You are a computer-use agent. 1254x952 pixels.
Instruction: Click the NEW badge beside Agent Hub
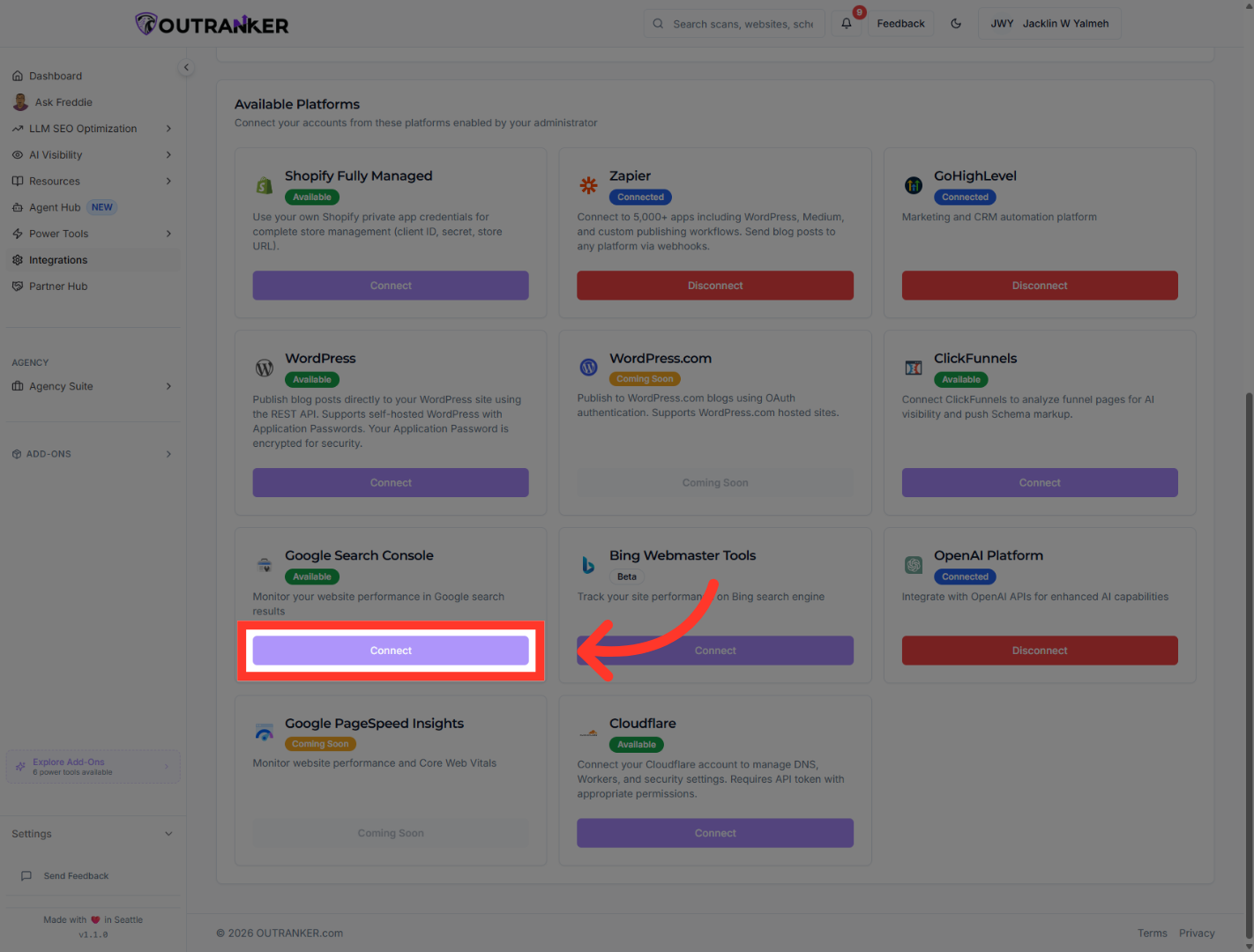(102, 207)
